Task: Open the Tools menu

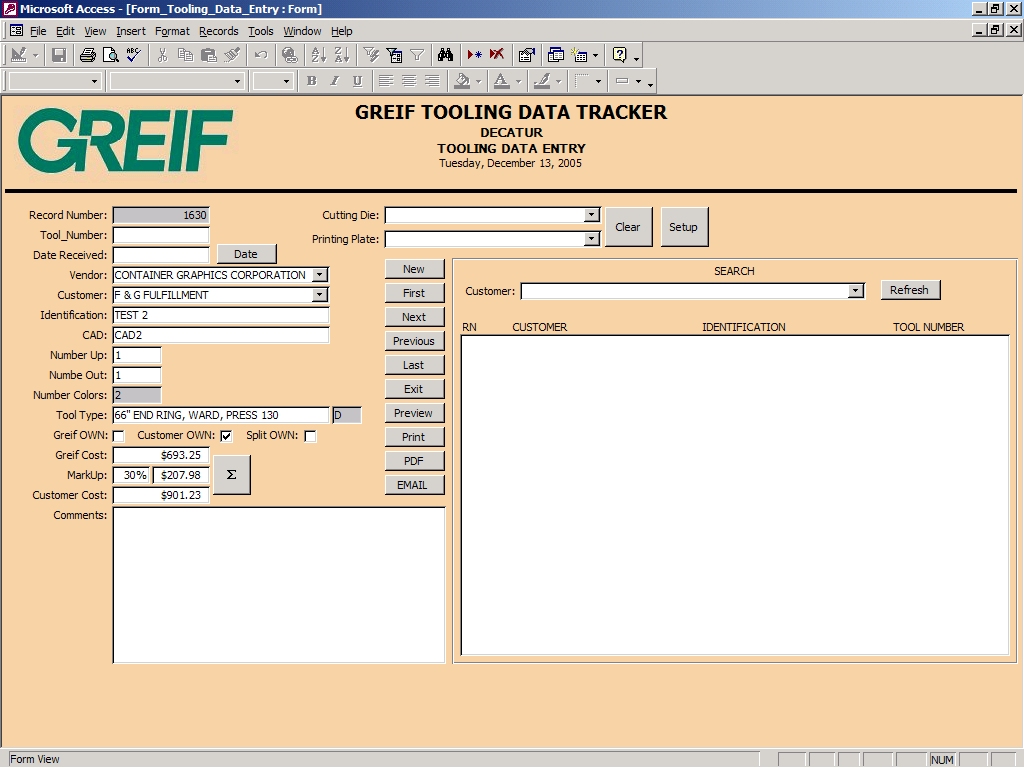Action: click(261, 31)
